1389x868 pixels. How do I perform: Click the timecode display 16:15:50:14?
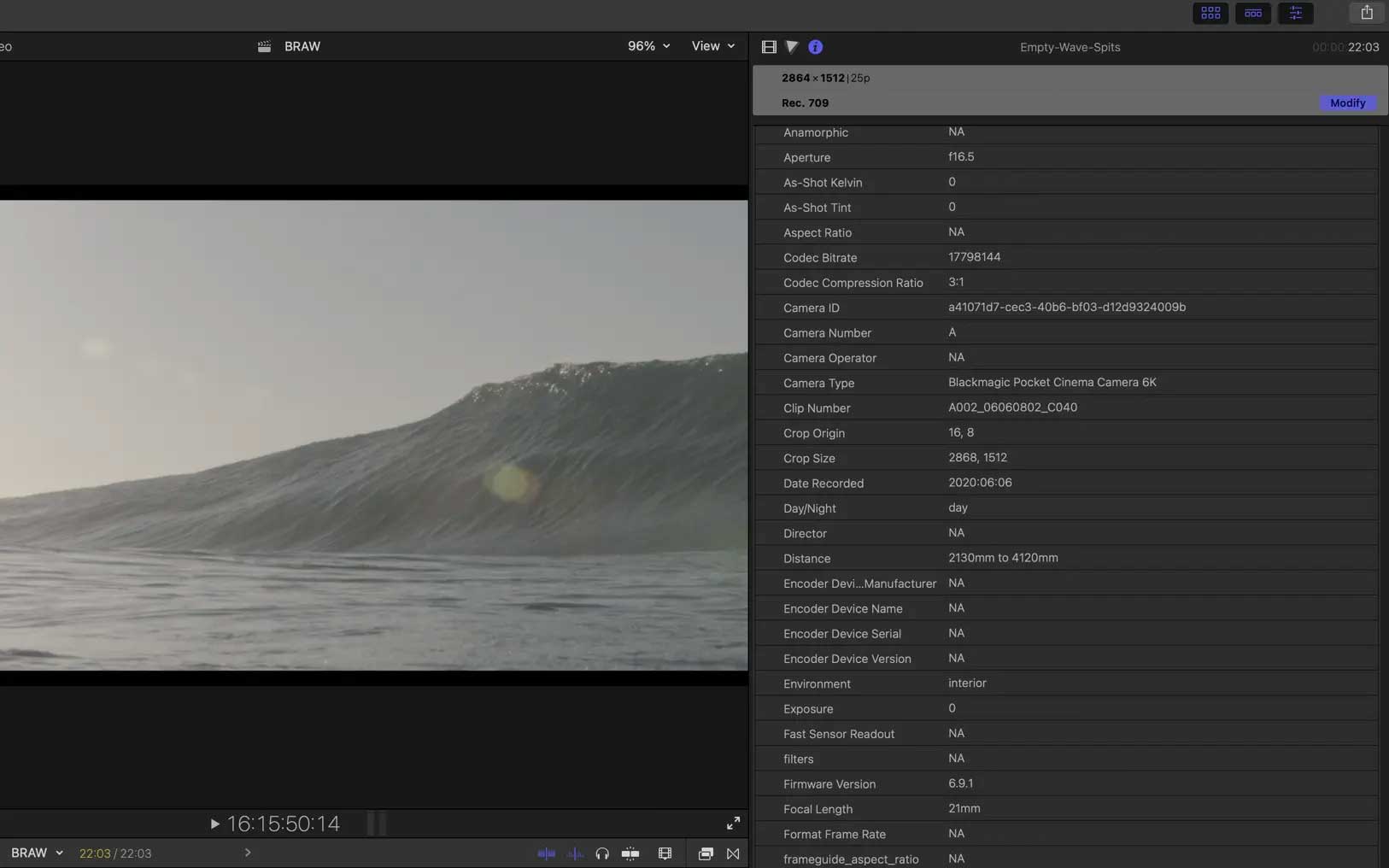(284, 824)
